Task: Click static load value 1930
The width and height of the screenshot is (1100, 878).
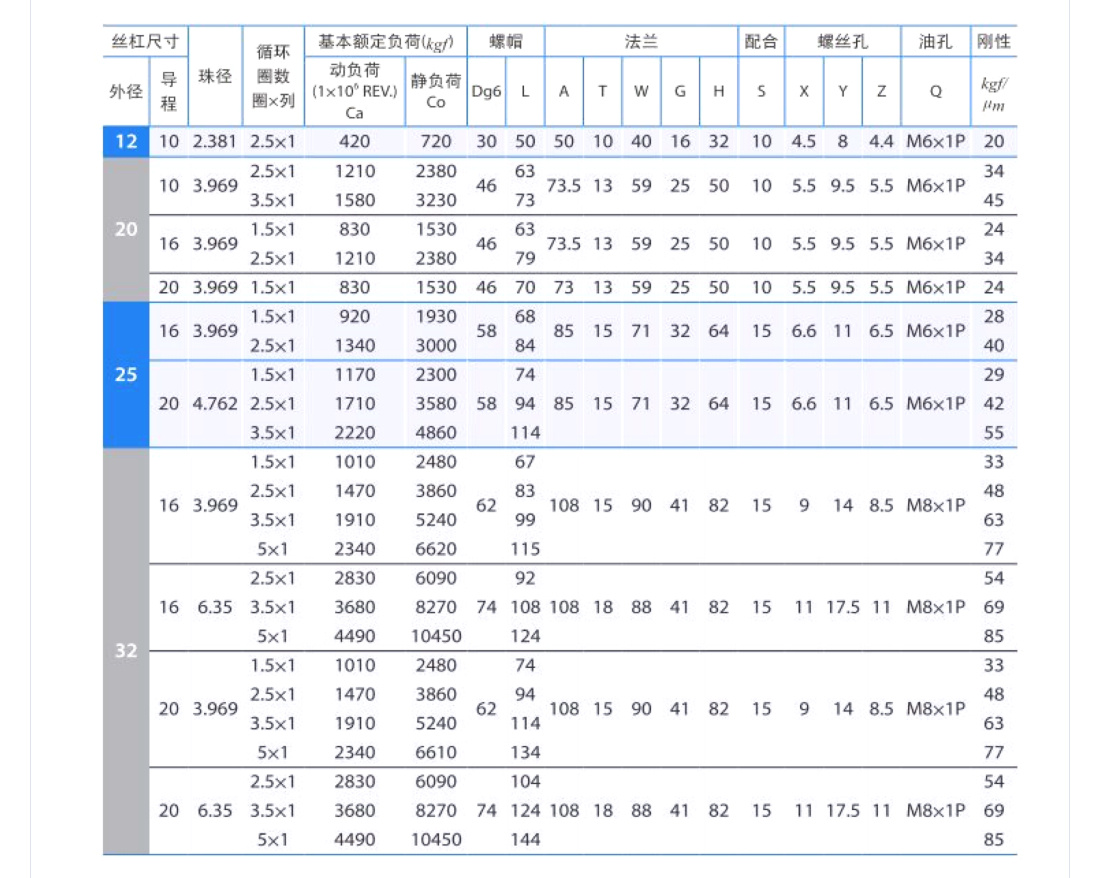Action: point(436,317)
